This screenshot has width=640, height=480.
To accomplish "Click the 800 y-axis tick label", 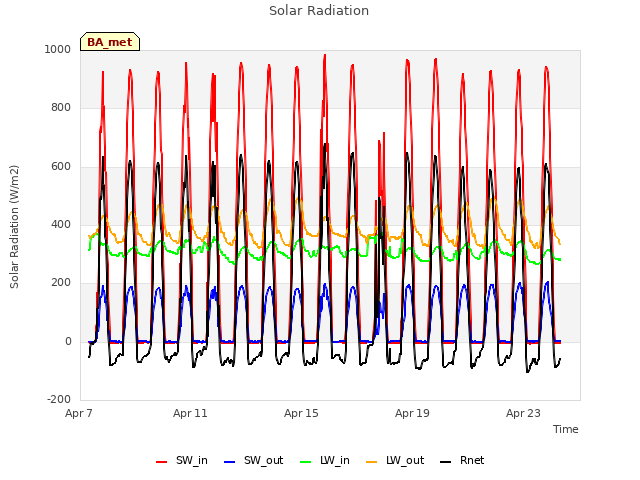I will point(61,108).
